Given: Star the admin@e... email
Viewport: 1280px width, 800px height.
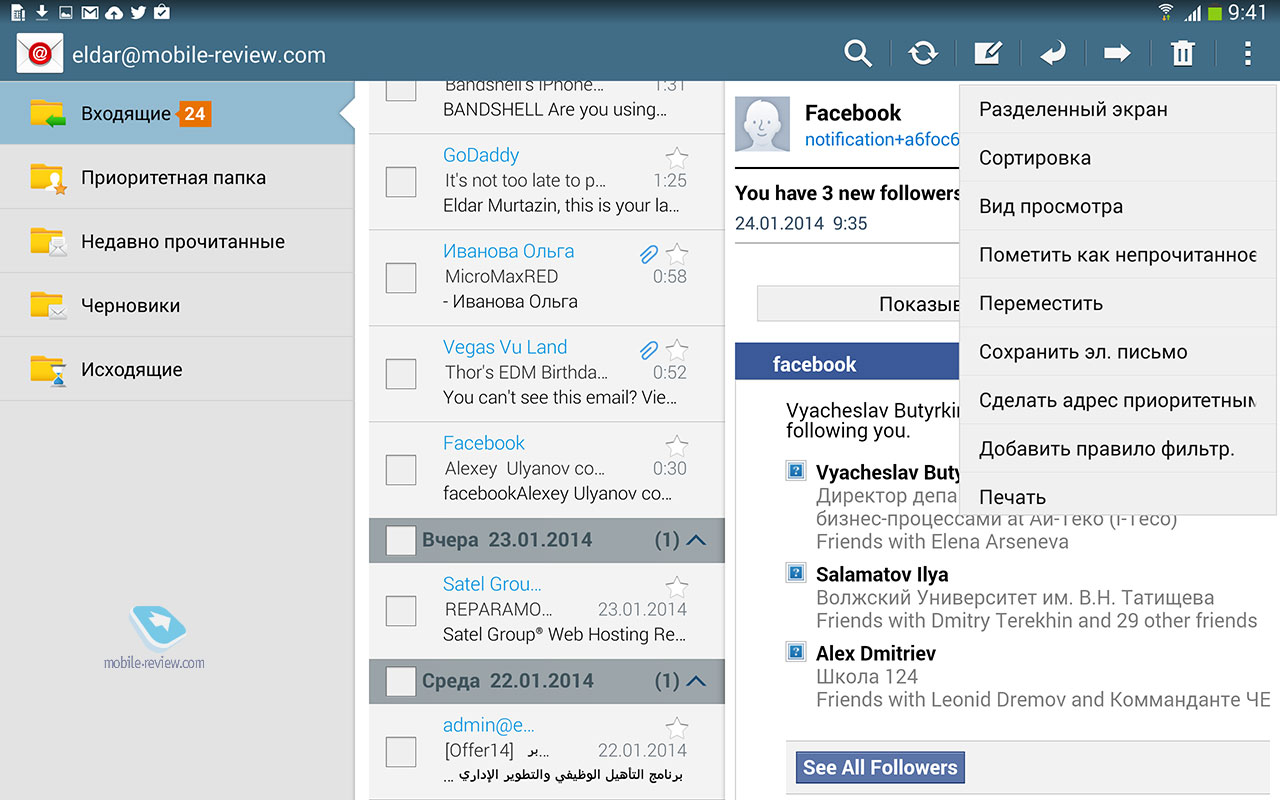Looking at the screenshot, I should tap(677, 727).
